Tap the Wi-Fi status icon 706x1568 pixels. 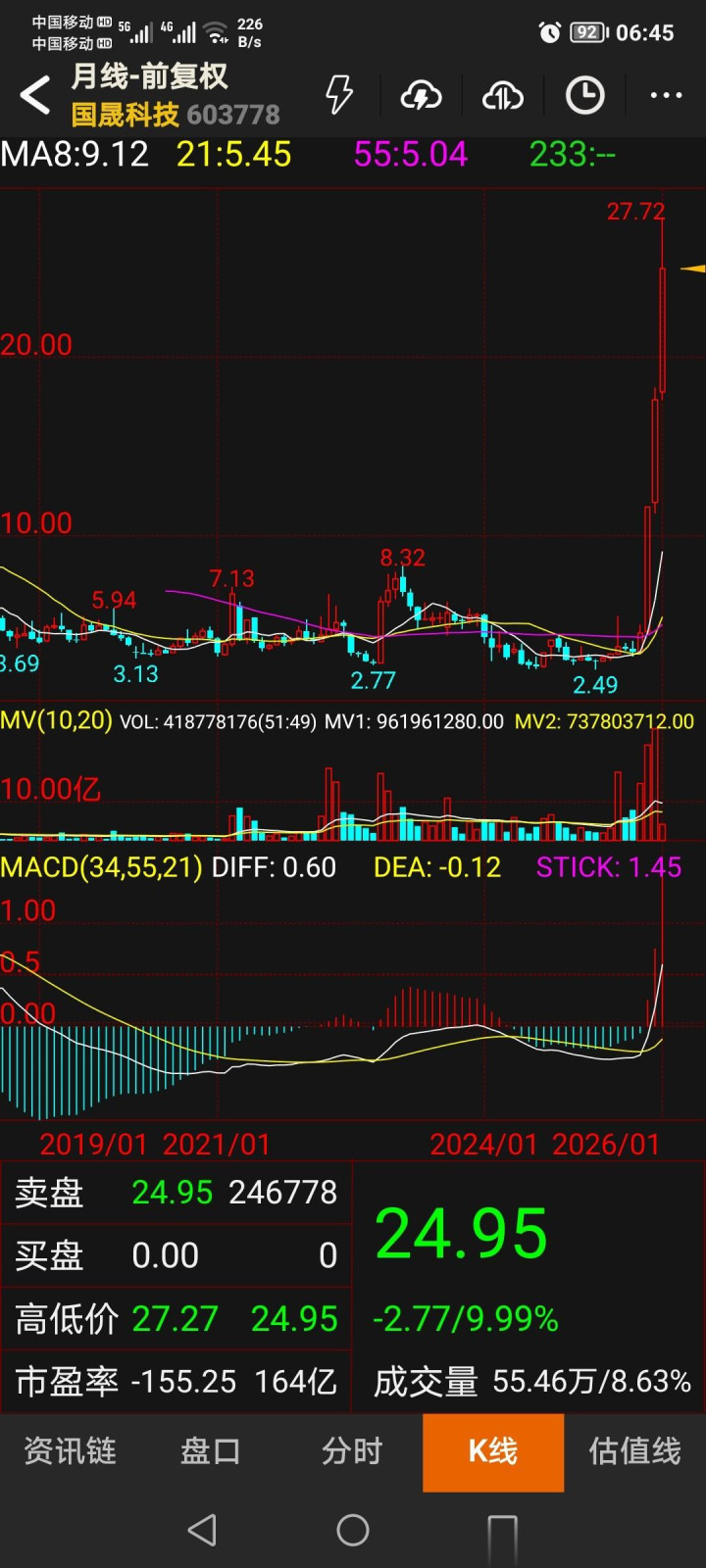pyautogui.click(x=217, y=32)
